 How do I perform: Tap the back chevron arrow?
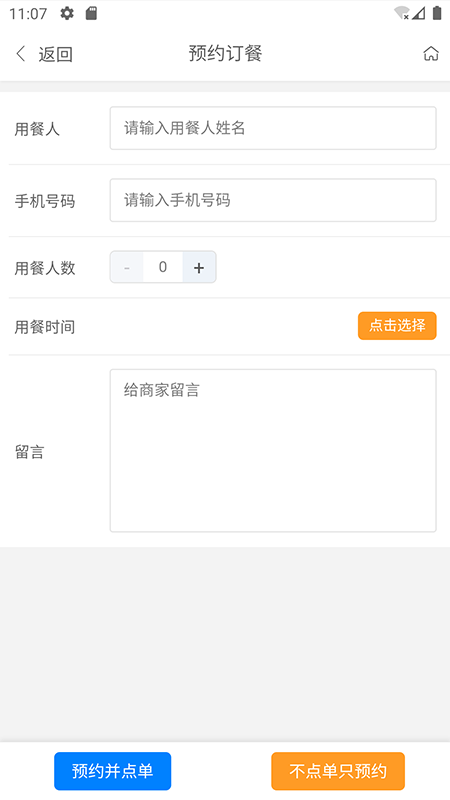point(21,54)
